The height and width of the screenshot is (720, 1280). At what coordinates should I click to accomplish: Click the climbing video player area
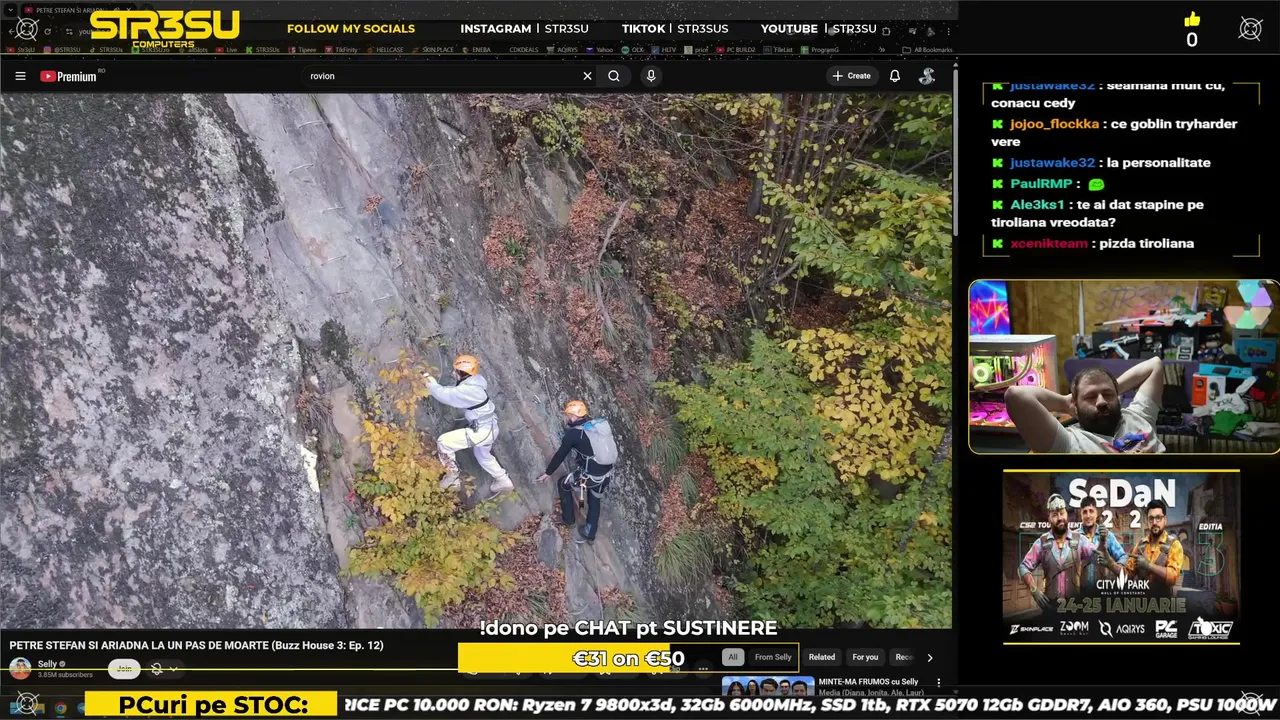476,360
